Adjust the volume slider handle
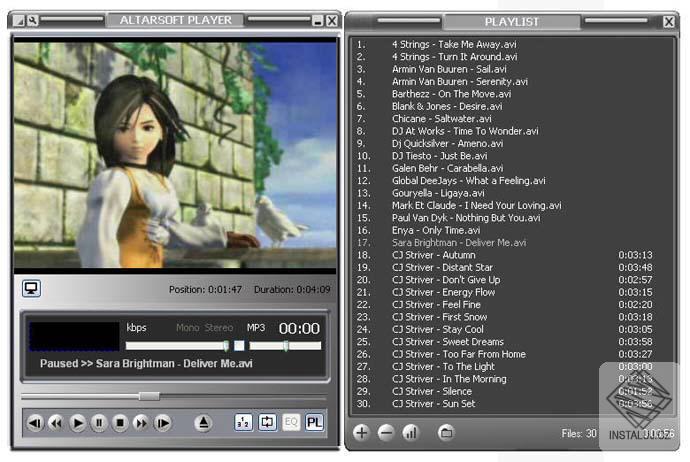 tap(226, 346)
